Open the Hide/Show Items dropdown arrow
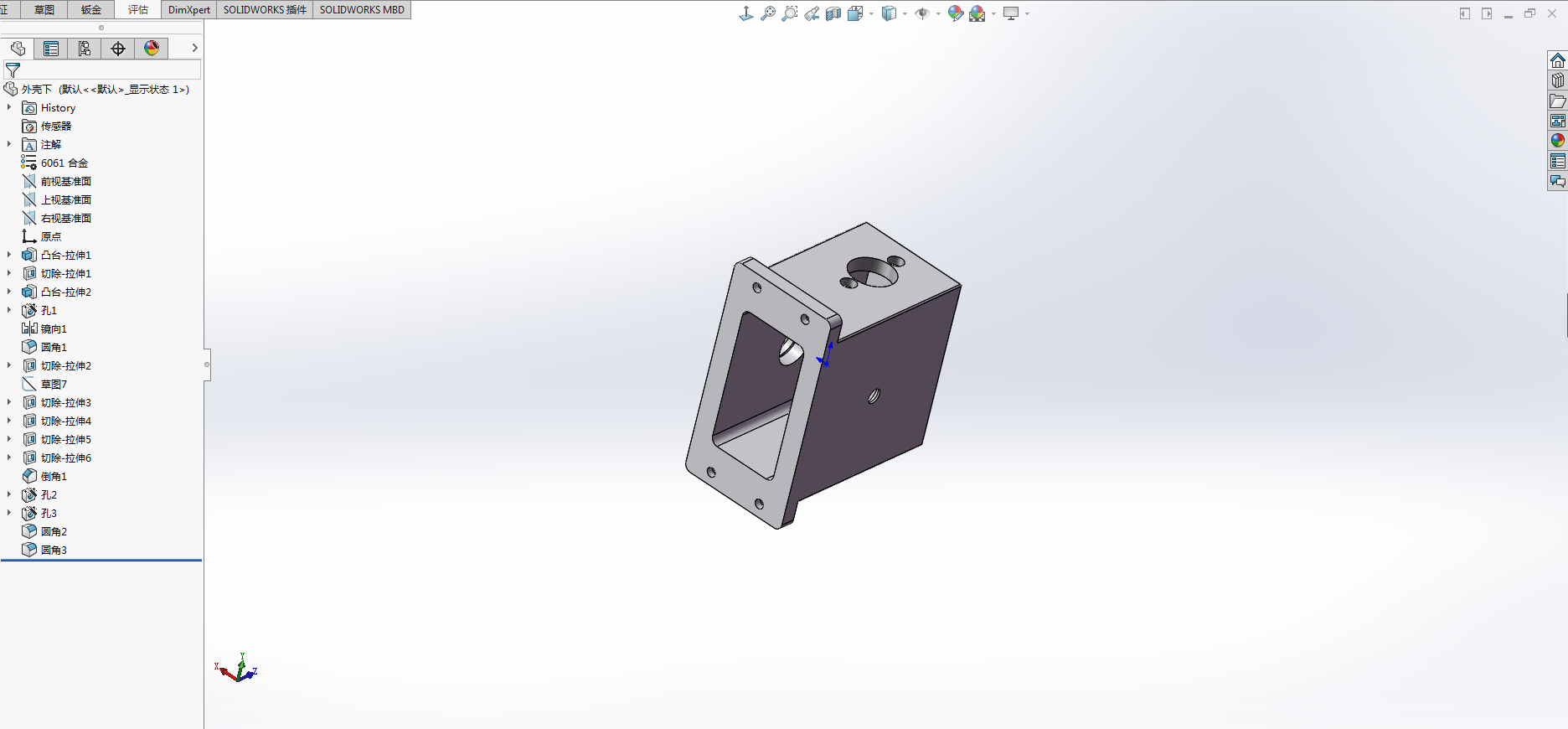Image resolution: width=1568 pixels, height=729 pixels. tap(938, 13)
